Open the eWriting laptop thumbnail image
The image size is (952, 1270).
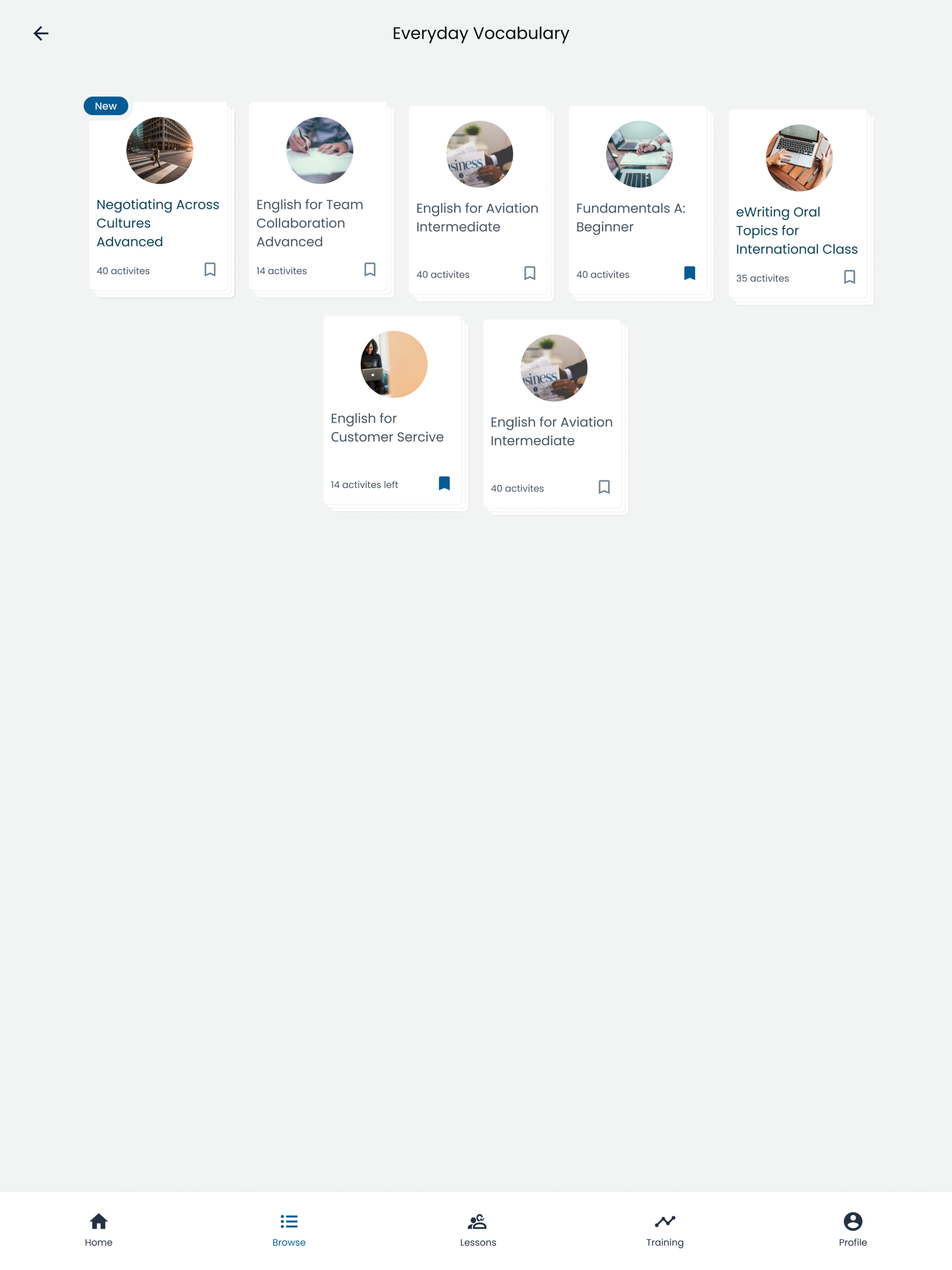point(799,158)
